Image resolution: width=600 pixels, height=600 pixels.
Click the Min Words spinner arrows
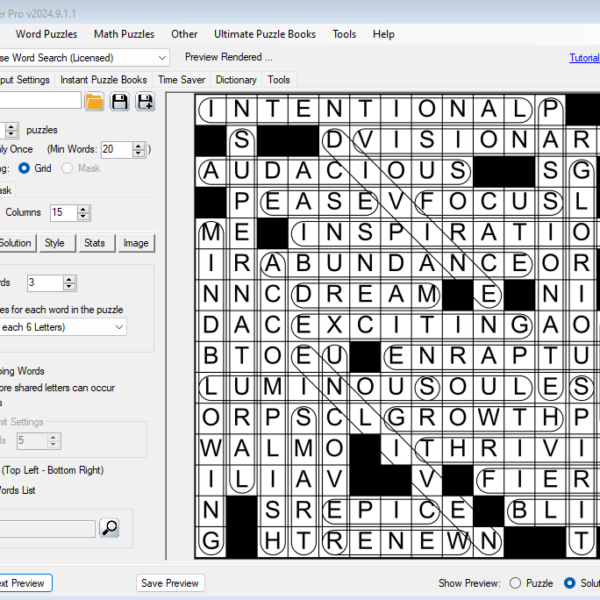pyautogui.click(x=137, y=149)
